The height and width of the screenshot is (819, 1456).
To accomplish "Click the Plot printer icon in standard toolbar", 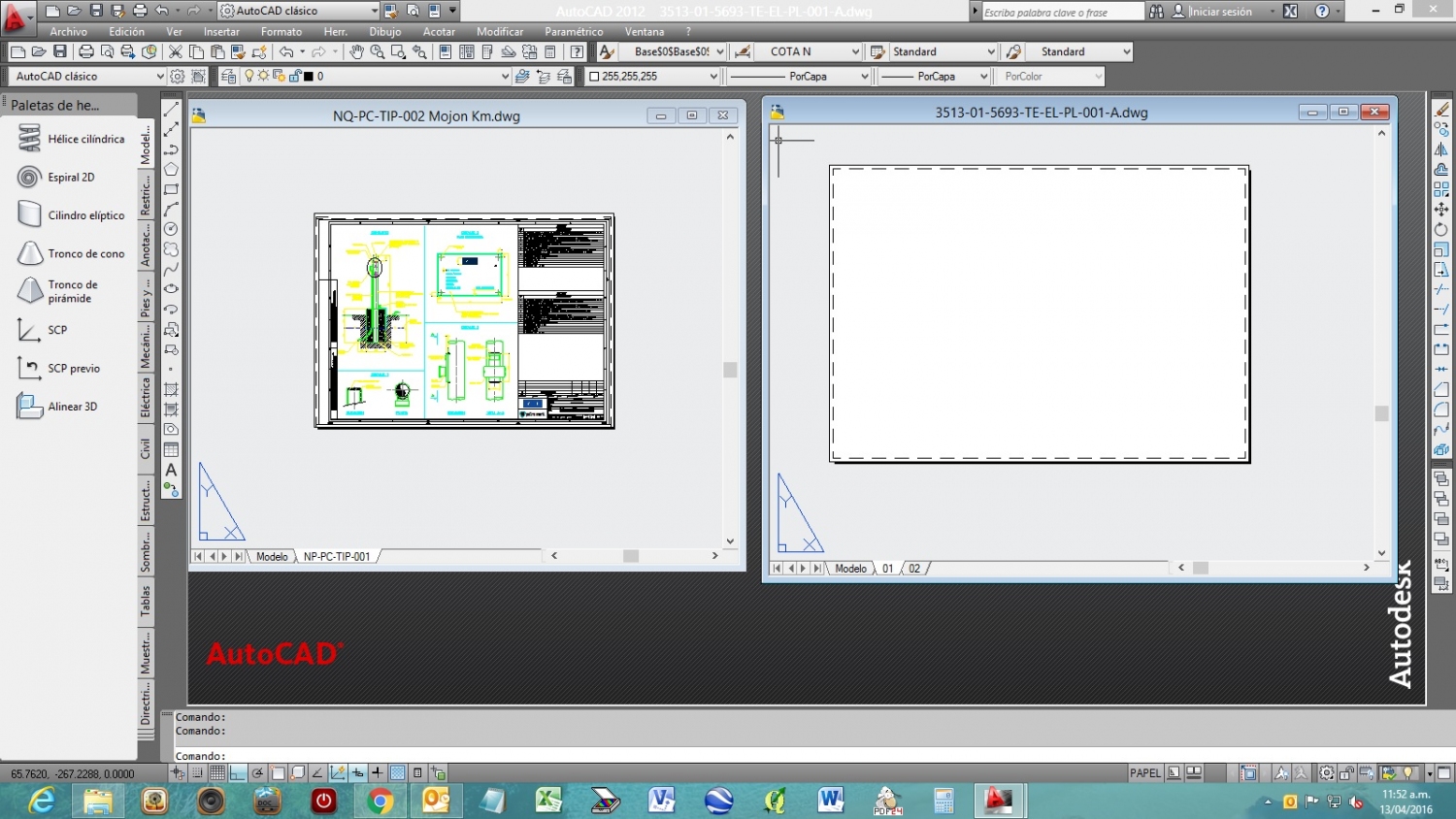I will [86, 51].
